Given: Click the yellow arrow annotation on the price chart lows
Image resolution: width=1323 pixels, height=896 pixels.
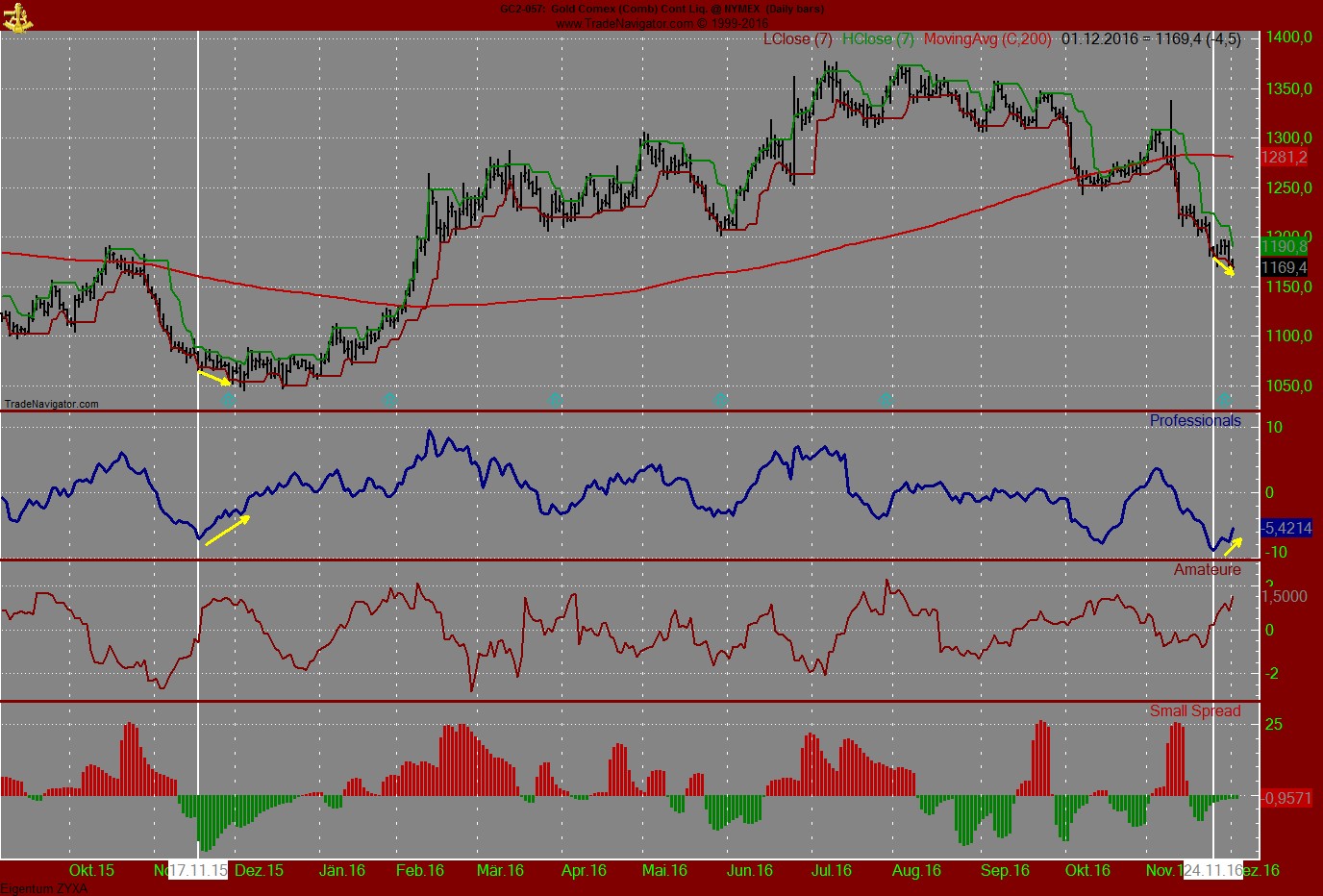Looking at the screenshot, I should 212,375.
